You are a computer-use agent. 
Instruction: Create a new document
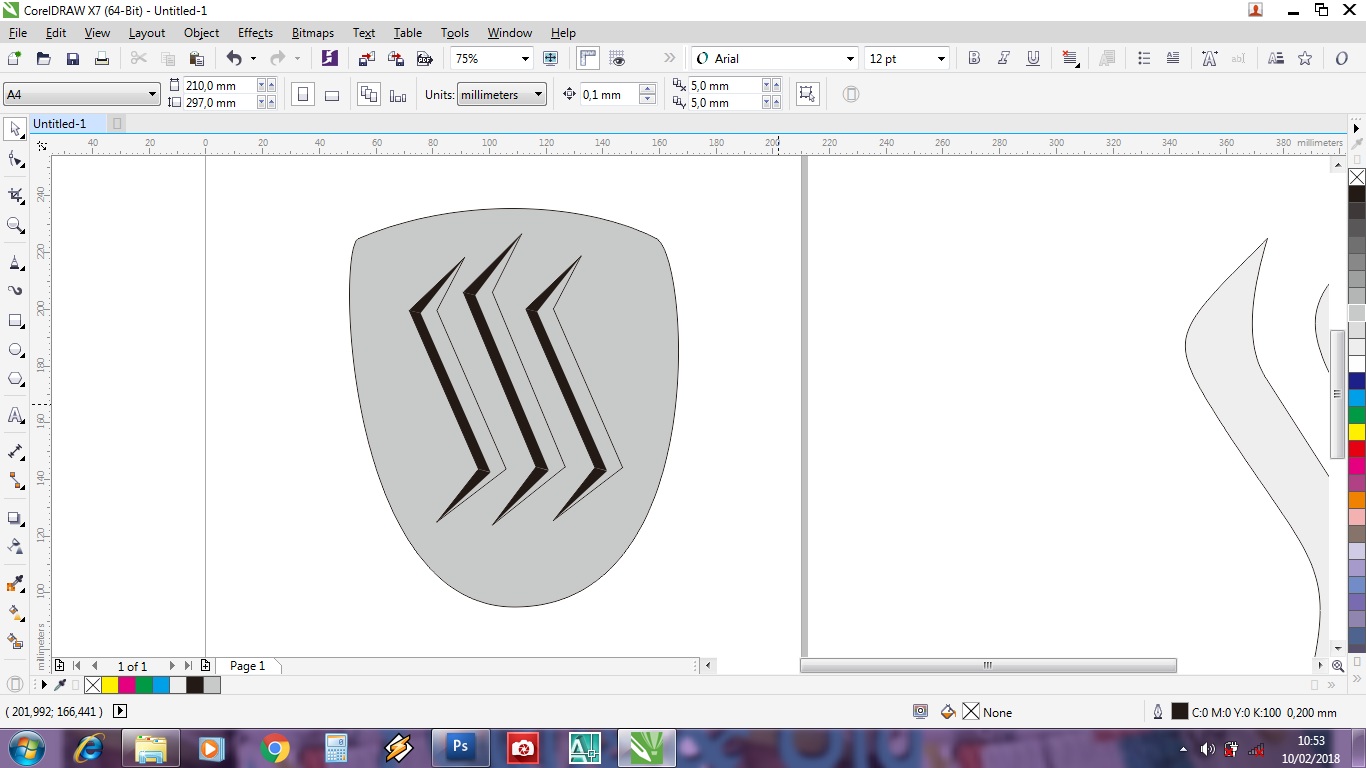(14, 59)
